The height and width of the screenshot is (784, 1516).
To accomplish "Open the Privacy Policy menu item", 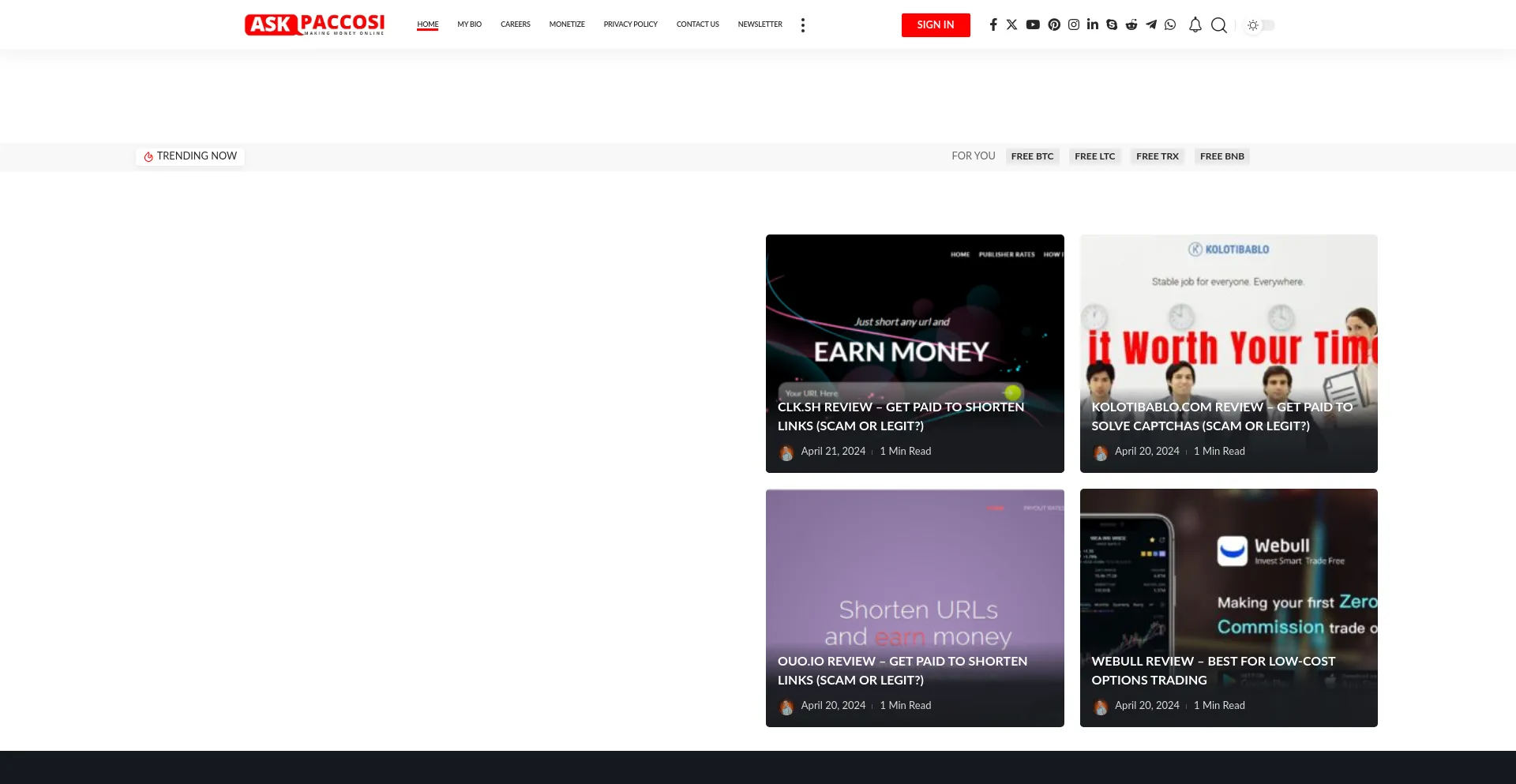I will click(x=631, y=24).
